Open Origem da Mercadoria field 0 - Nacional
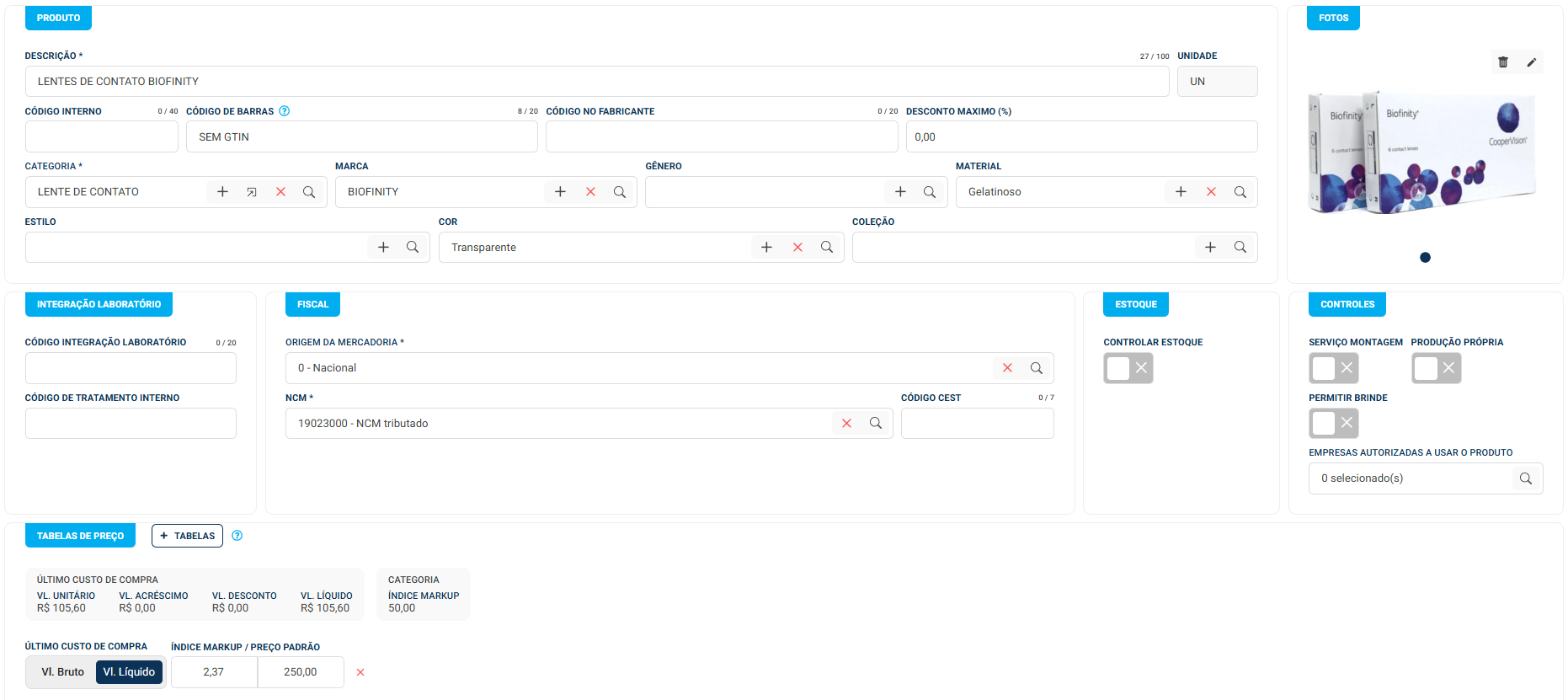1568x700 pixels. coord(669,368)
